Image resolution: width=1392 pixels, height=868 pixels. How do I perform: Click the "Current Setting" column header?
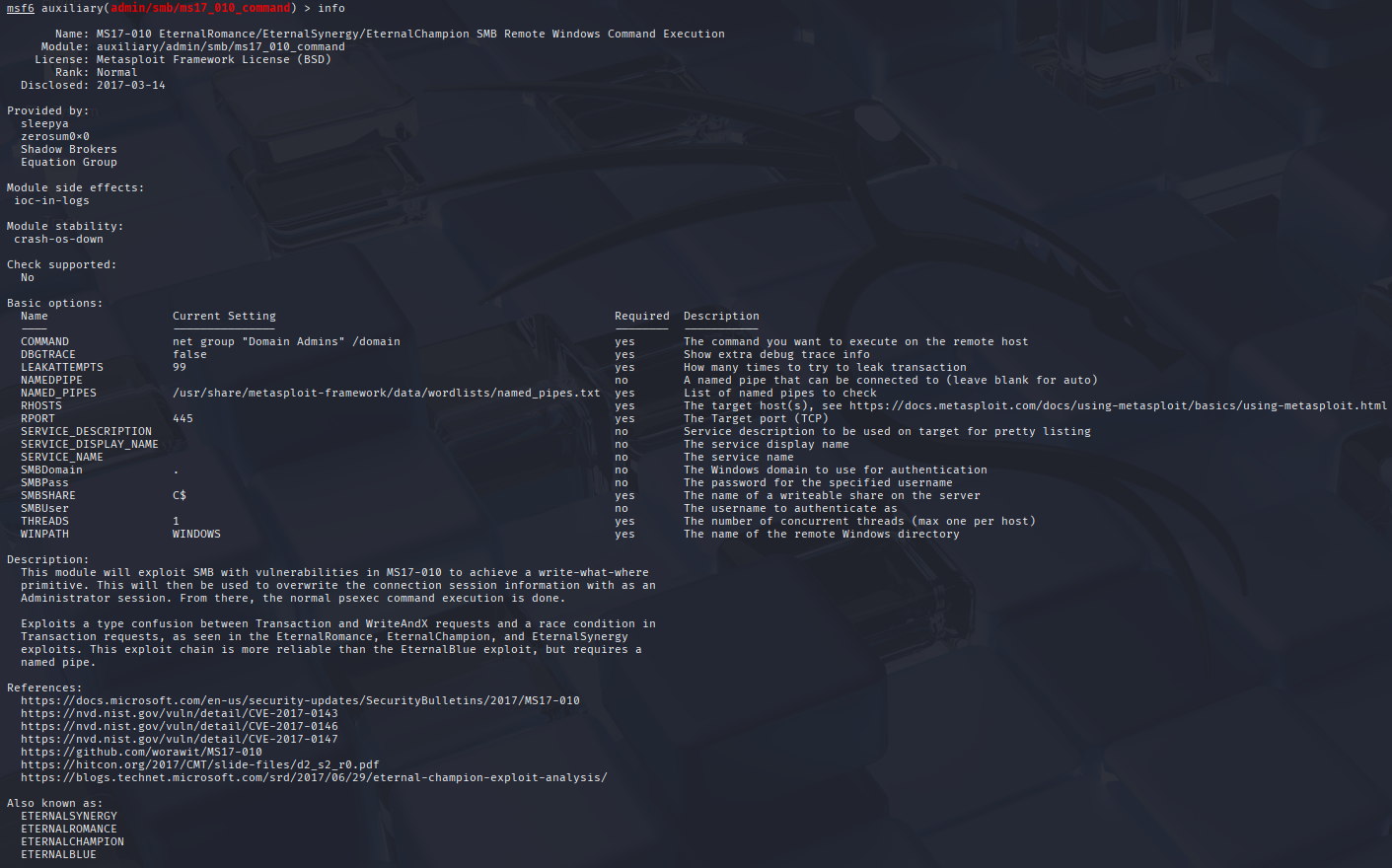coord(224,316)
